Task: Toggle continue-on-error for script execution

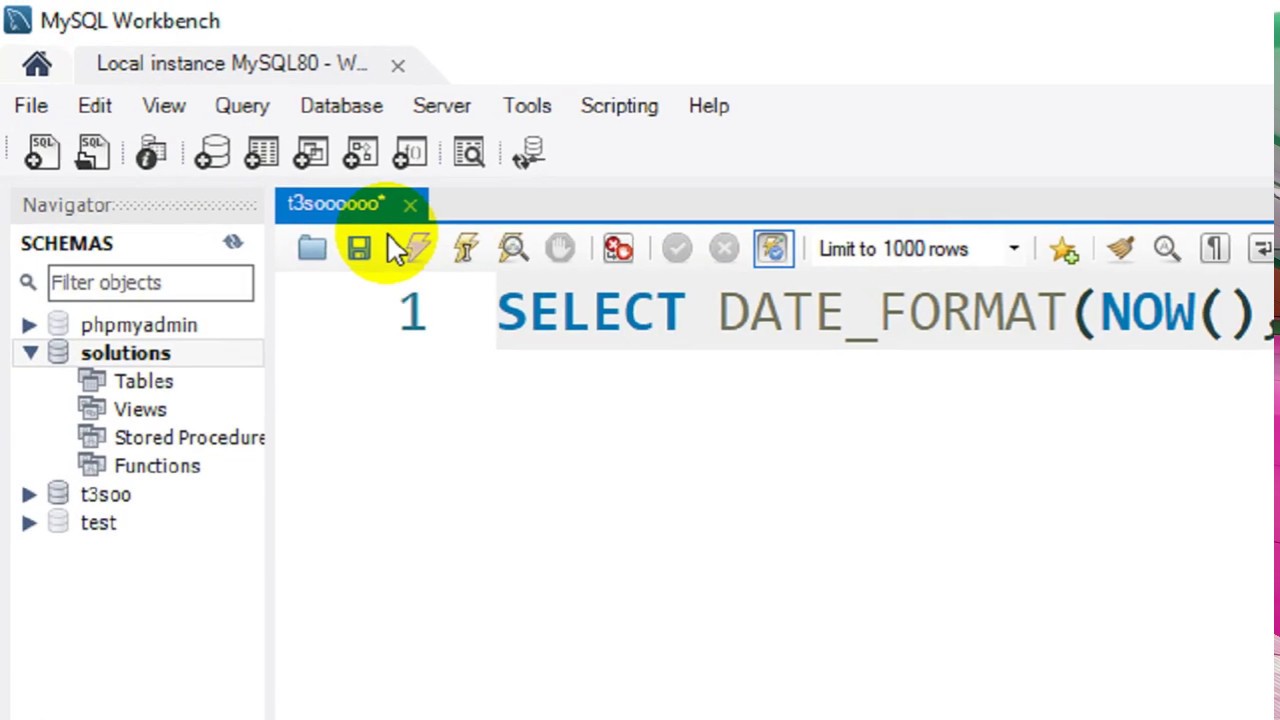Action: pos(618,248)
